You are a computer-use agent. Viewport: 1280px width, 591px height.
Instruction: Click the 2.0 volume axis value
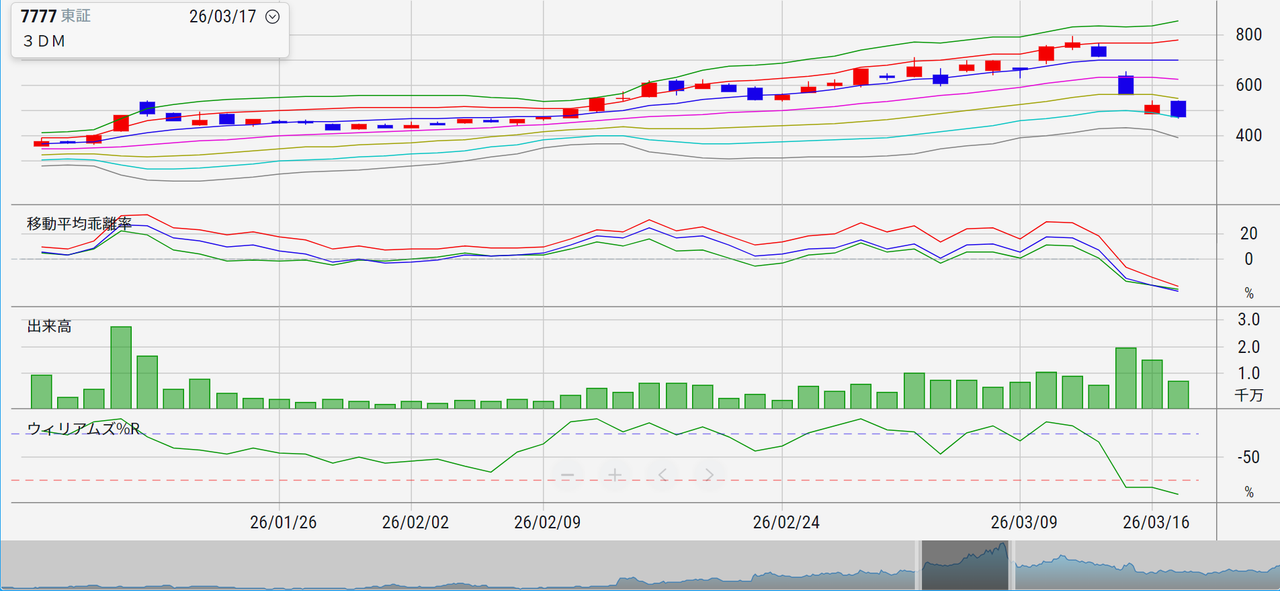click(x=1249, y=347)
